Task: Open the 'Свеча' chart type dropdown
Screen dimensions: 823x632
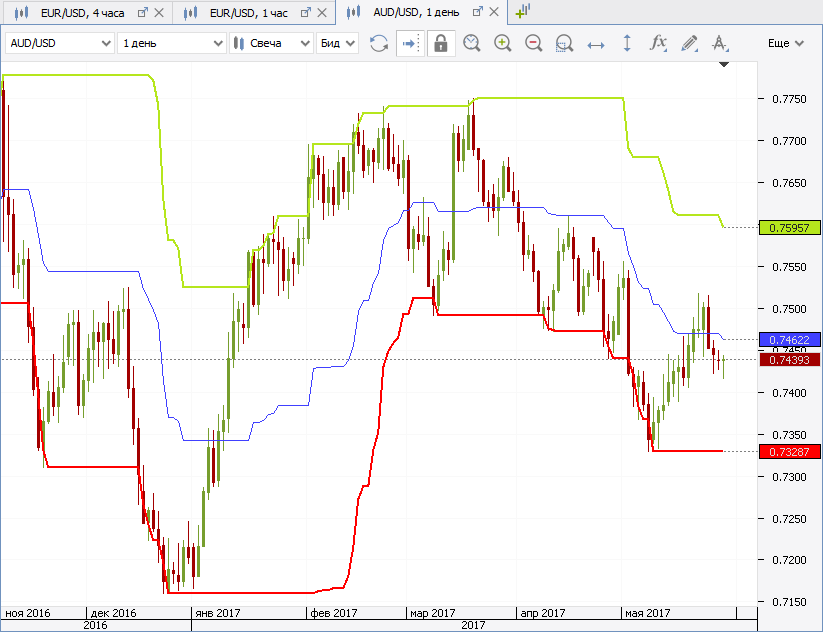Action: click(x=270, y=43)
